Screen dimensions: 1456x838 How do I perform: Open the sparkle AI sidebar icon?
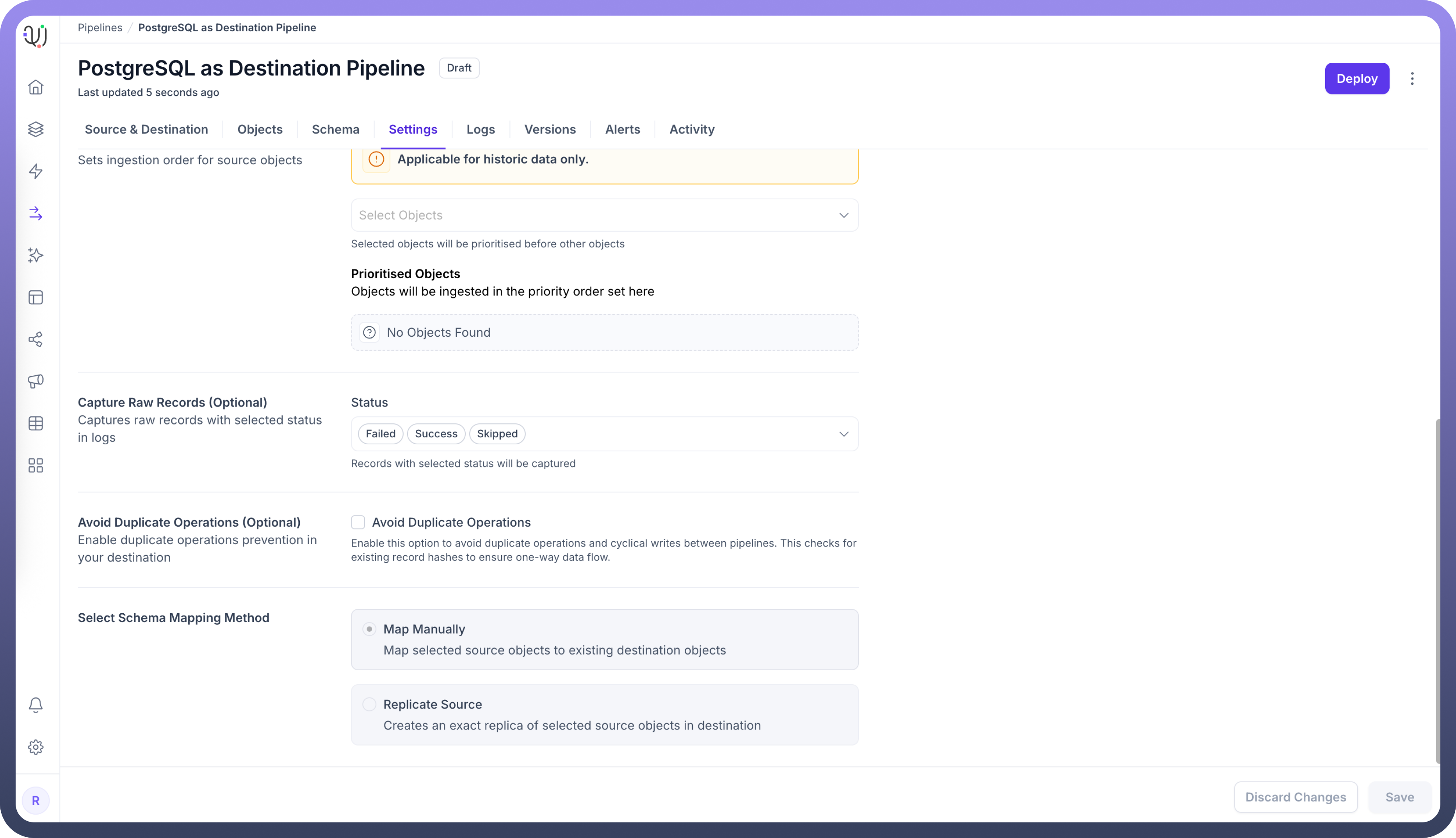(x=36, y=256)
